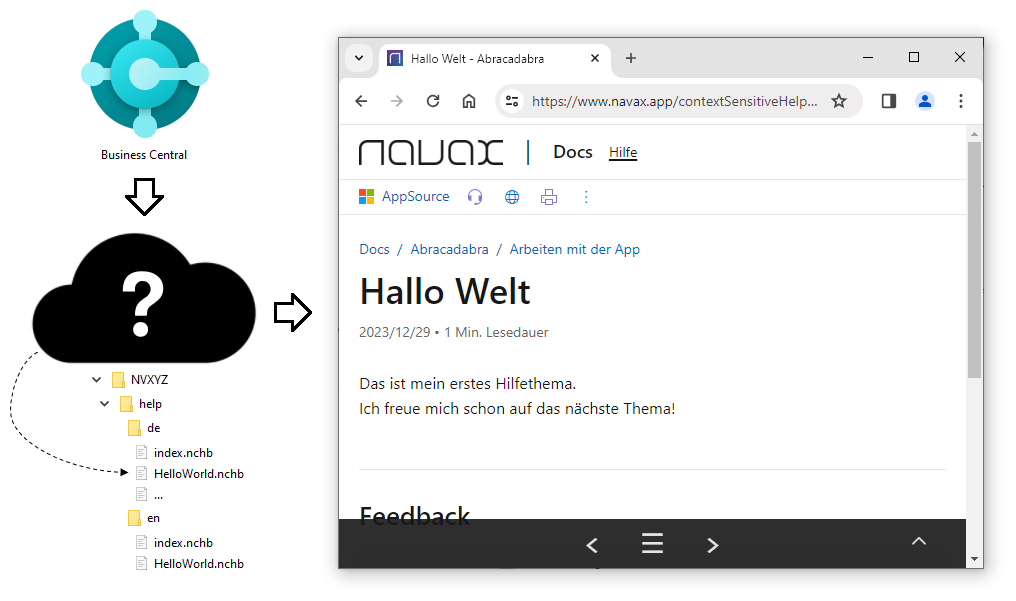
Task: Click the 2023/12/29 date text
Action: coord(395,332)
